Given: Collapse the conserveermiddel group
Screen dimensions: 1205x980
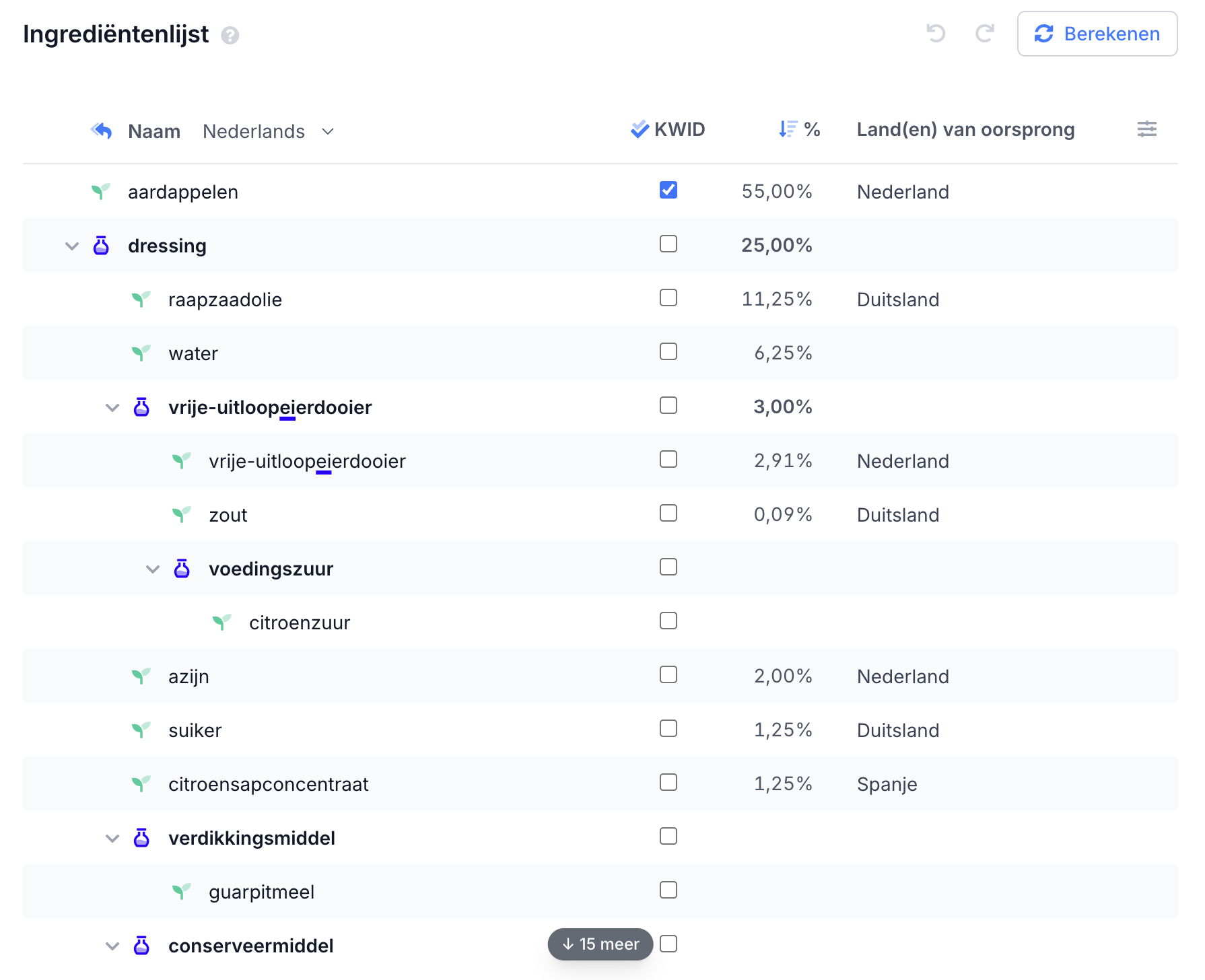Looking at the screenshot, I should tap(112, 946).
